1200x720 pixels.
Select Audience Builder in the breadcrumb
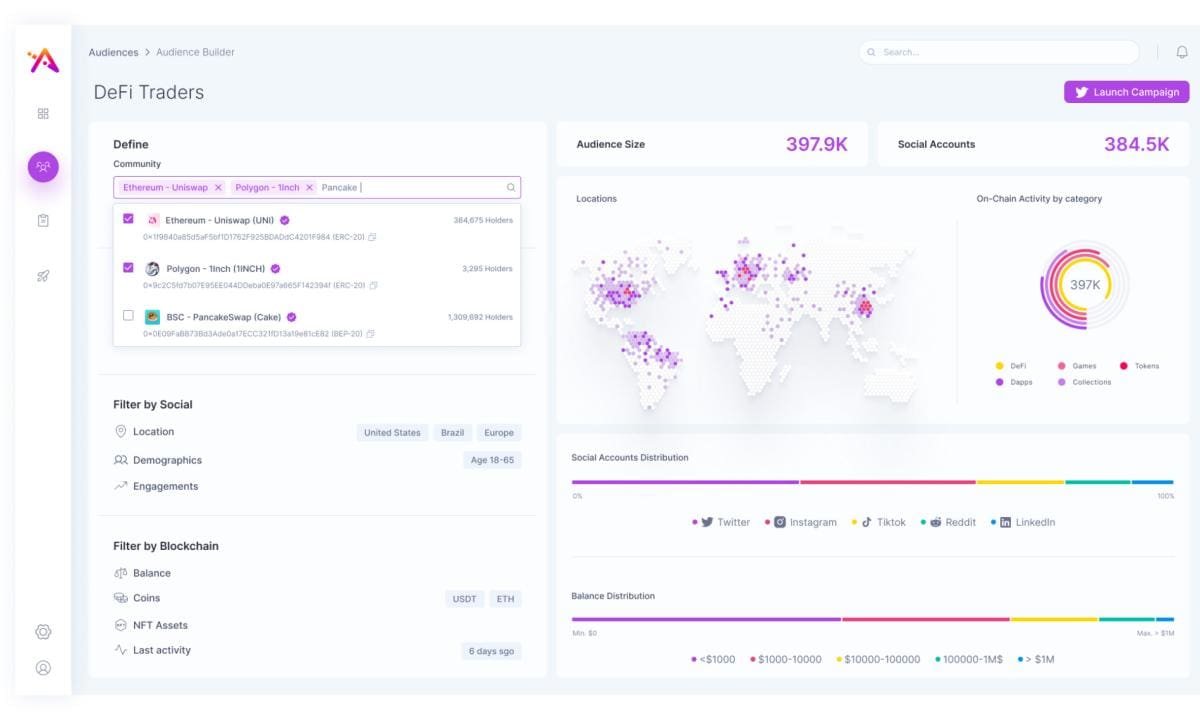(x=195, y=52)
